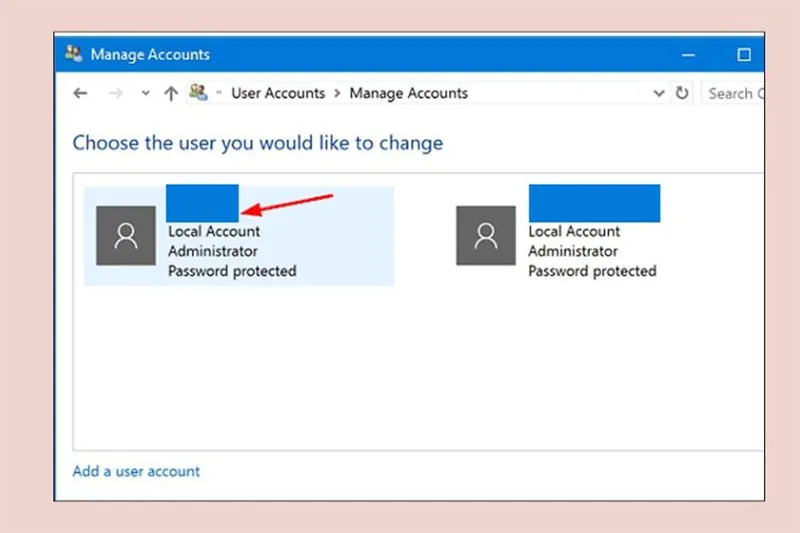Select the second account's avatar picture

pos(486,236)
